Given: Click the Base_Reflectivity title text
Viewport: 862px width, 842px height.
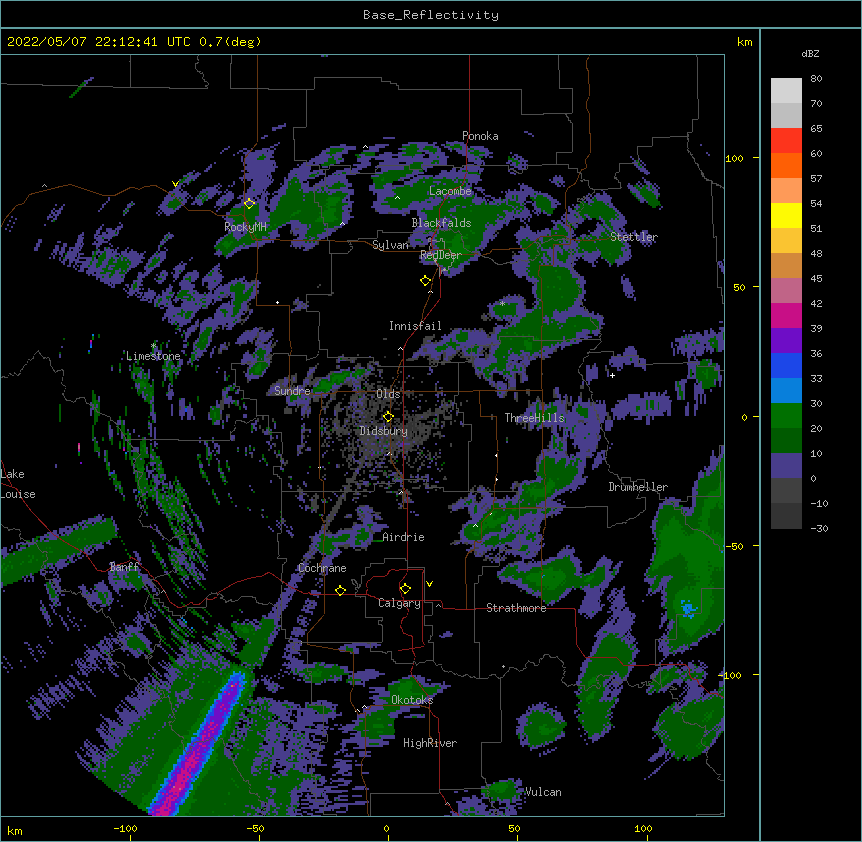Looking at the screenshot, I should [x=431, y=15].
